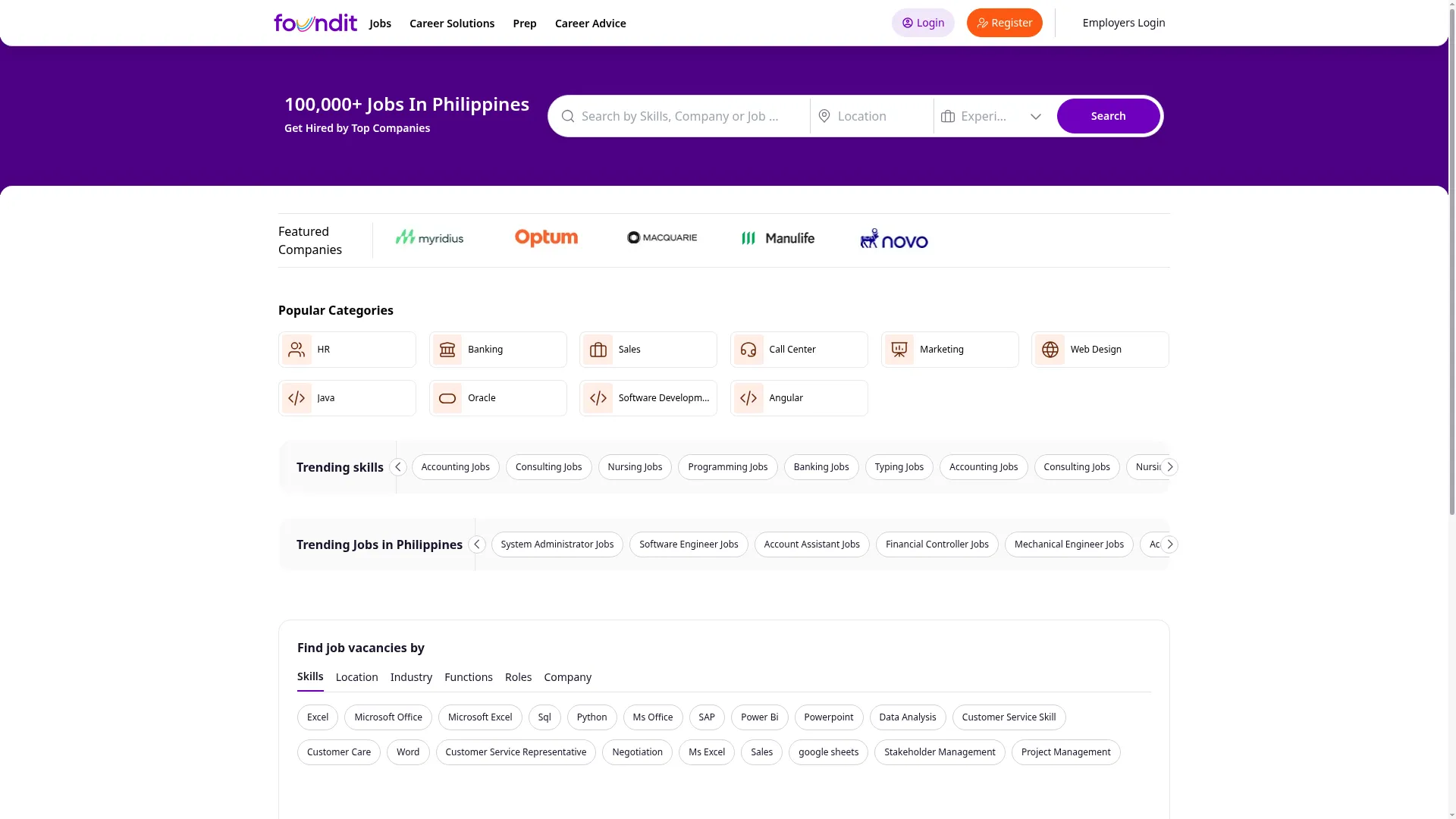1456x819 pixels.
Task: Open the Employers Login link
Action: pos(1124,23)
